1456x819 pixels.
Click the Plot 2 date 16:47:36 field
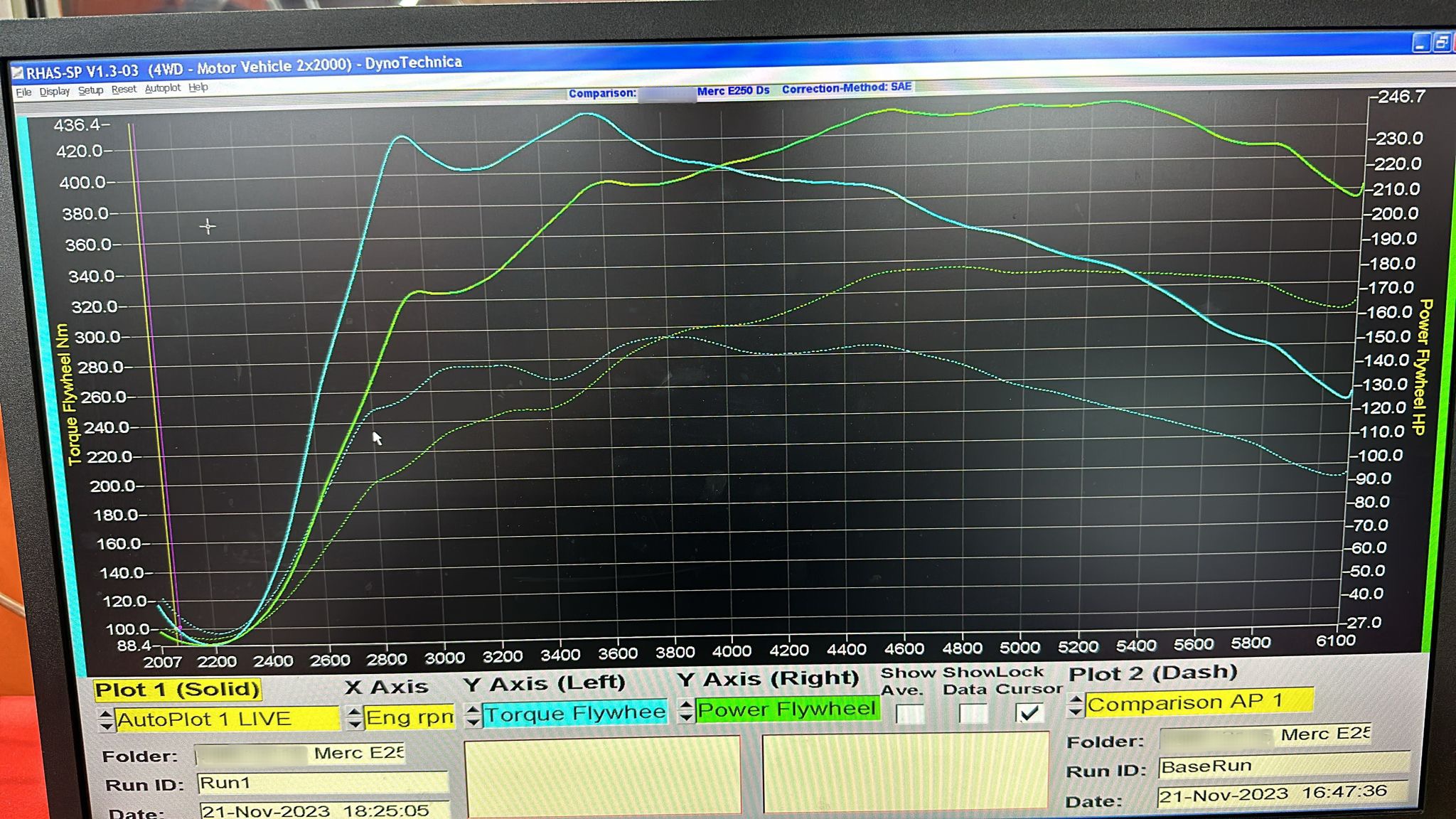tap(1283, 794)
